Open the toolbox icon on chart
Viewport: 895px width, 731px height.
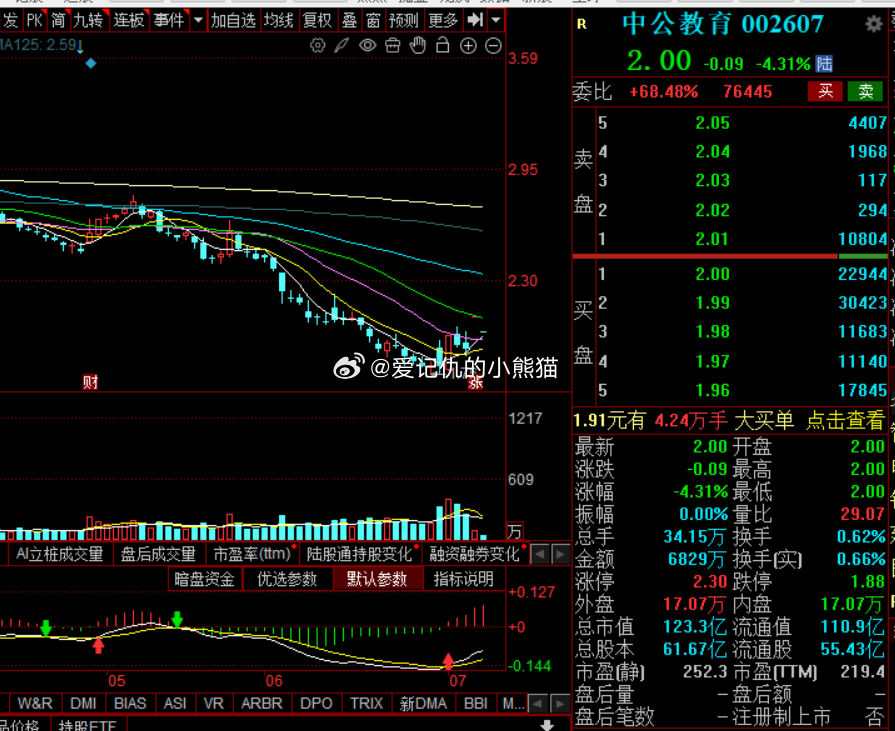pos(393,46)
